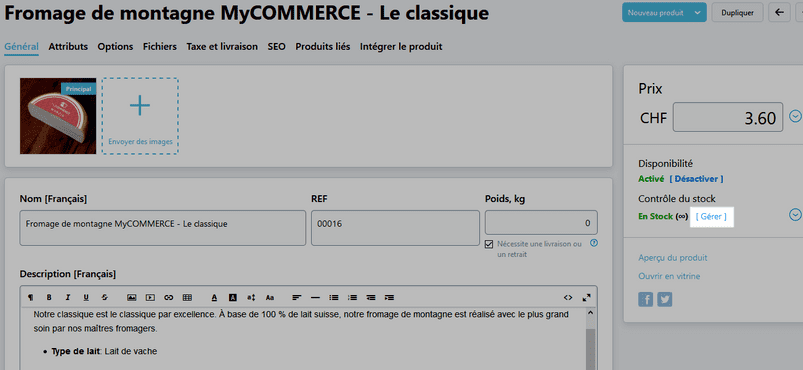Click the Dupliquer button

tap(737, 13)
